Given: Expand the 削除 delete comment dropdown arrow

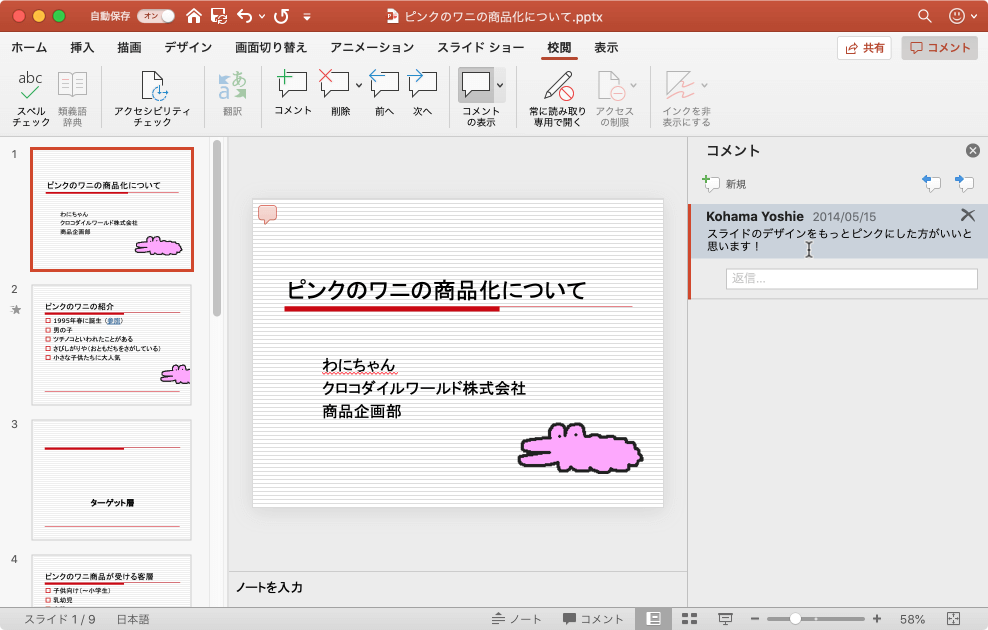Looking at the screenshot, I should tap(357, 85).
